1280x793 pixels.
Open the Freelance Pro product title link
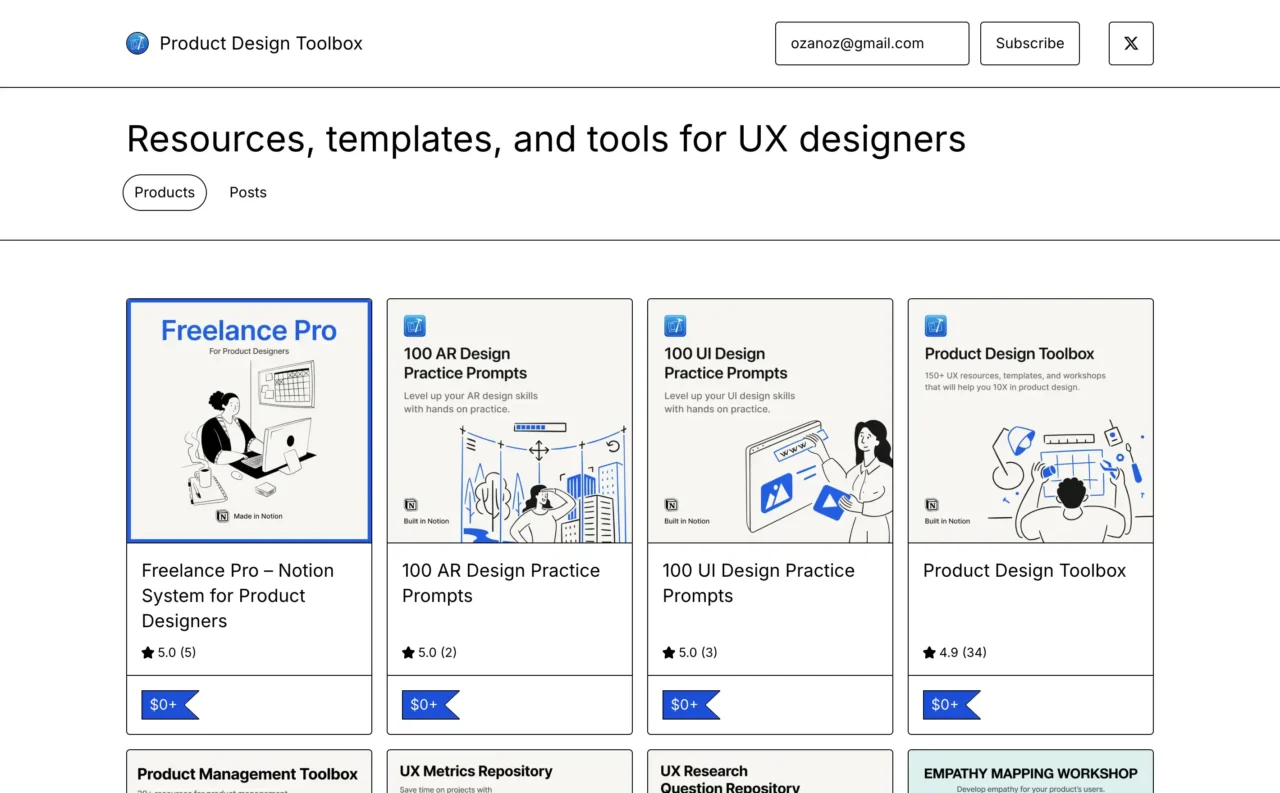[x=238, y=595]
